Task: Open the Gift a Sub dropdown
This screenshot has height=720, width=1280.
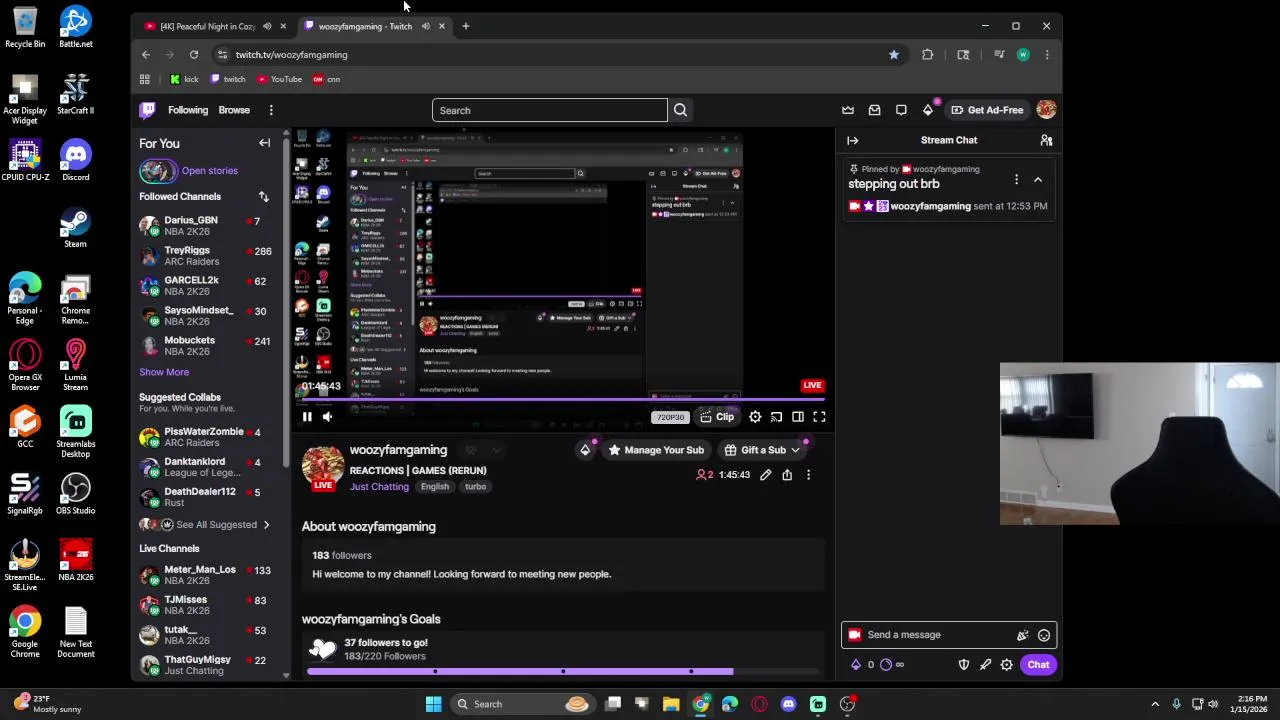Action: [x=763, y=450]
